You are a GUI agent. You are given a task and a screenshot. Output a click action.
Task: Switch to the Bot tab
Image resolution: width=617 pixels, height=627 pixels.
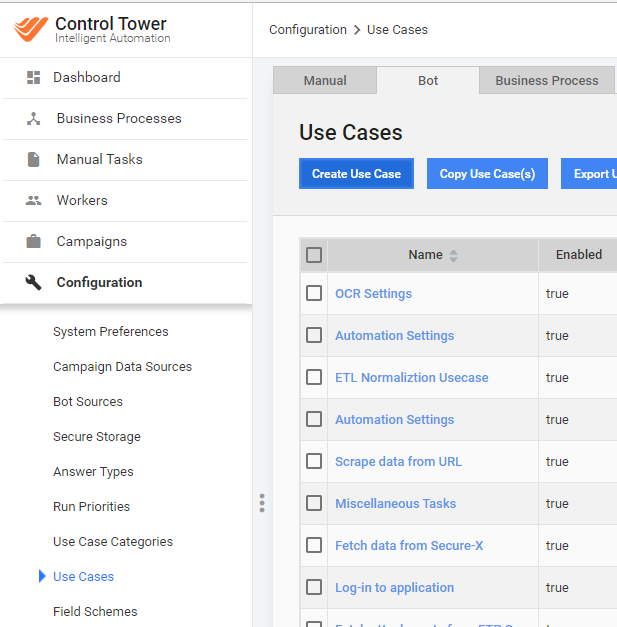click(428, 80)
